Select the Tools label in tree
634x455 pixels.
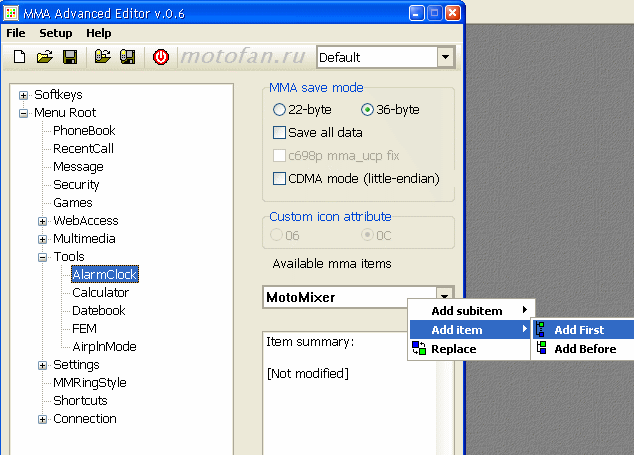(x=69, y=257)
